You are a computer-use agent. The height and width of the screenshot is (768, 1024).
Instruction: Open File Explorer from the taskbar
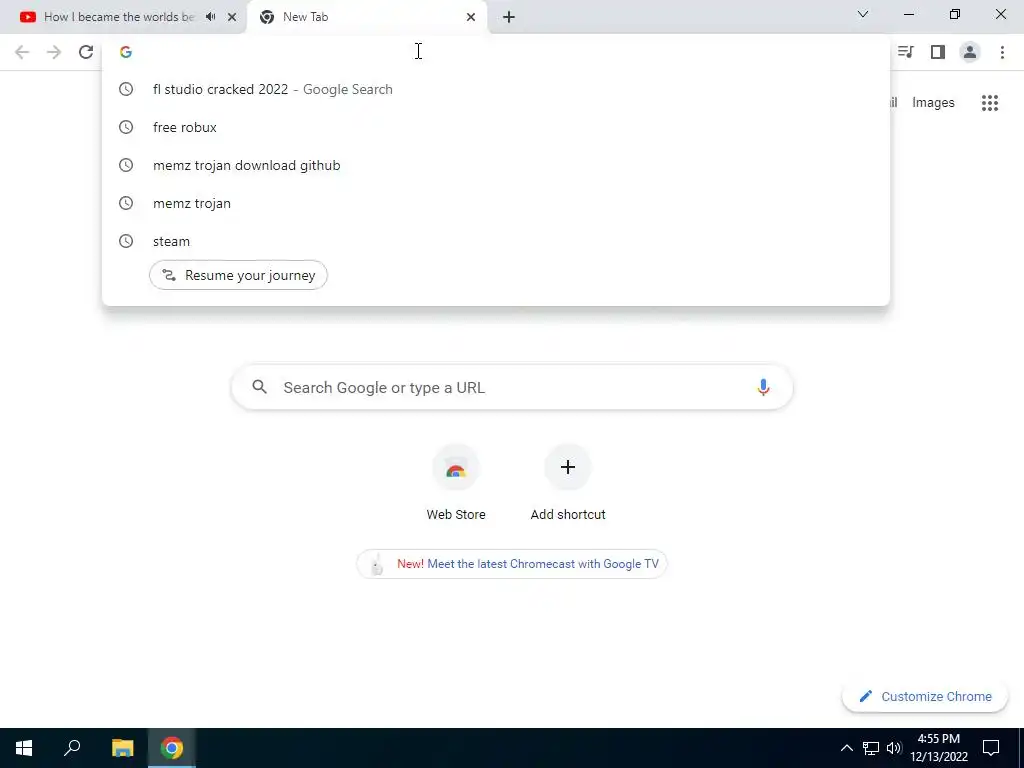pos(122,748)
